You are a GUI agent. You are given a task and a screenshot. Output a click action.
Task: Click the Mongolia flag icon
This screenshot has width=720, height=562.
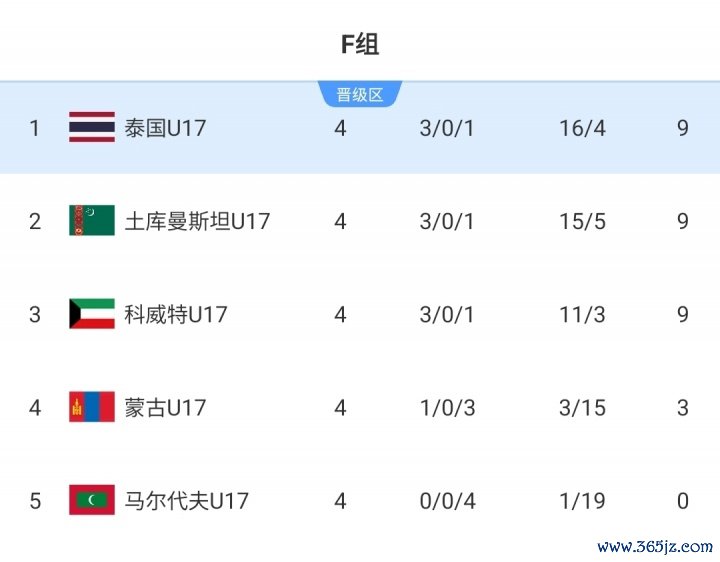point(91,407)
